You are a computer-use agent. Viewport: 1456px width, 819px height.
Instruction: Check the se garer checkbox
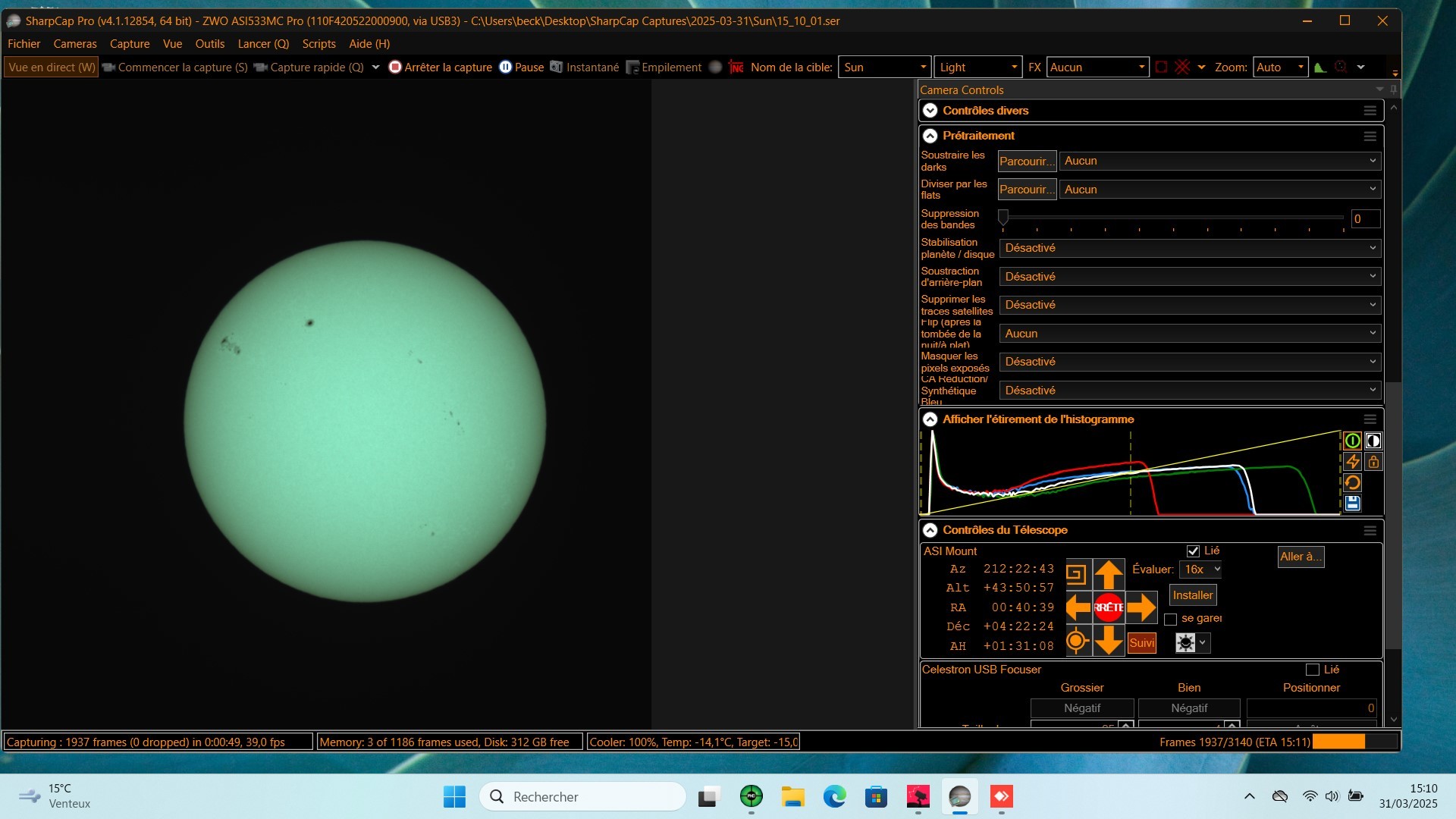(x=1170, y=620)
